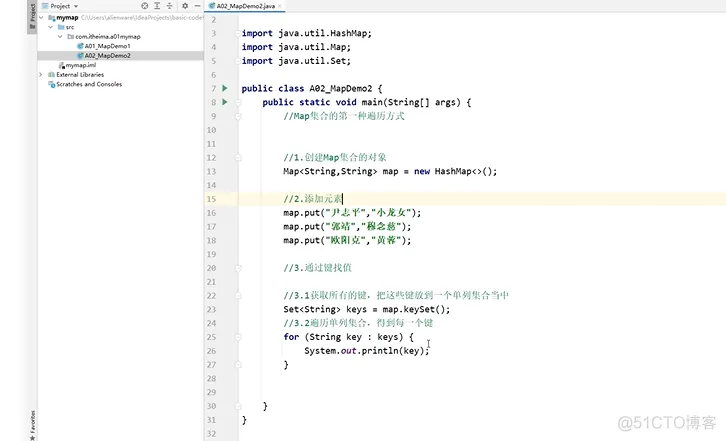726x441 pixels.
Task: Expand the External Libraries node
Action: 41,75
